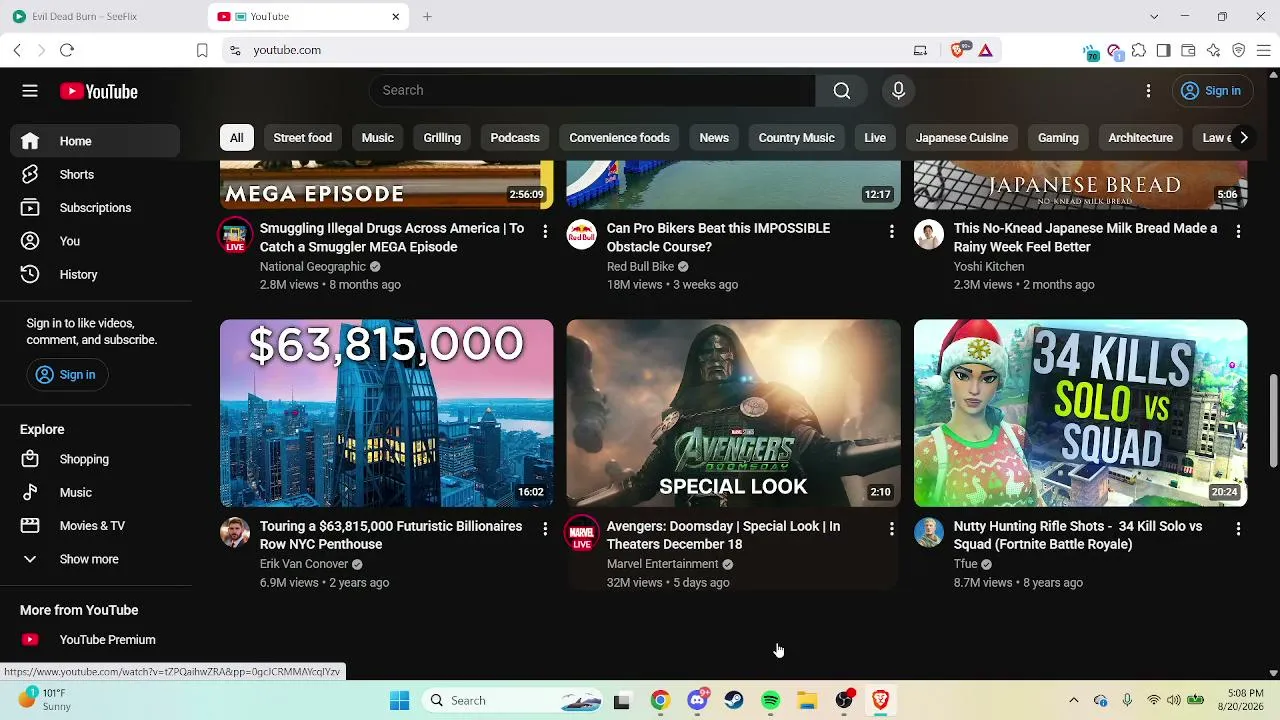Select the Japanese Cuisine filter chip

click(962, 138)
